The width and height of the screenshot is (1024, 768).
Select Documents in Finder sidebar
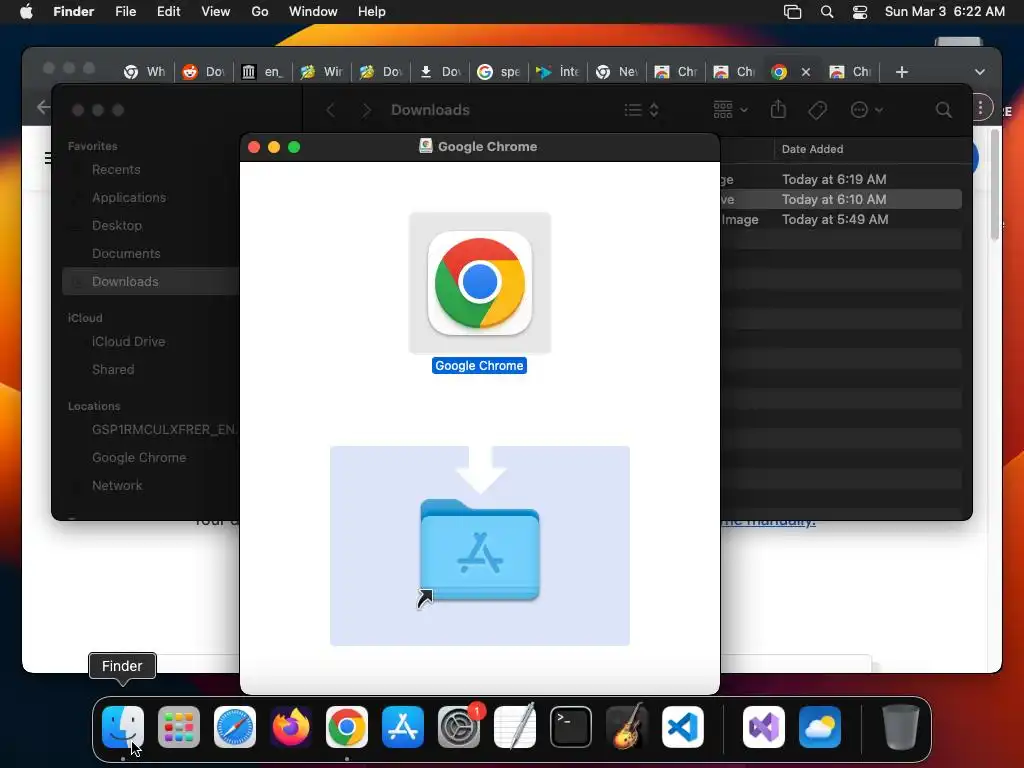tap(125, 253)
